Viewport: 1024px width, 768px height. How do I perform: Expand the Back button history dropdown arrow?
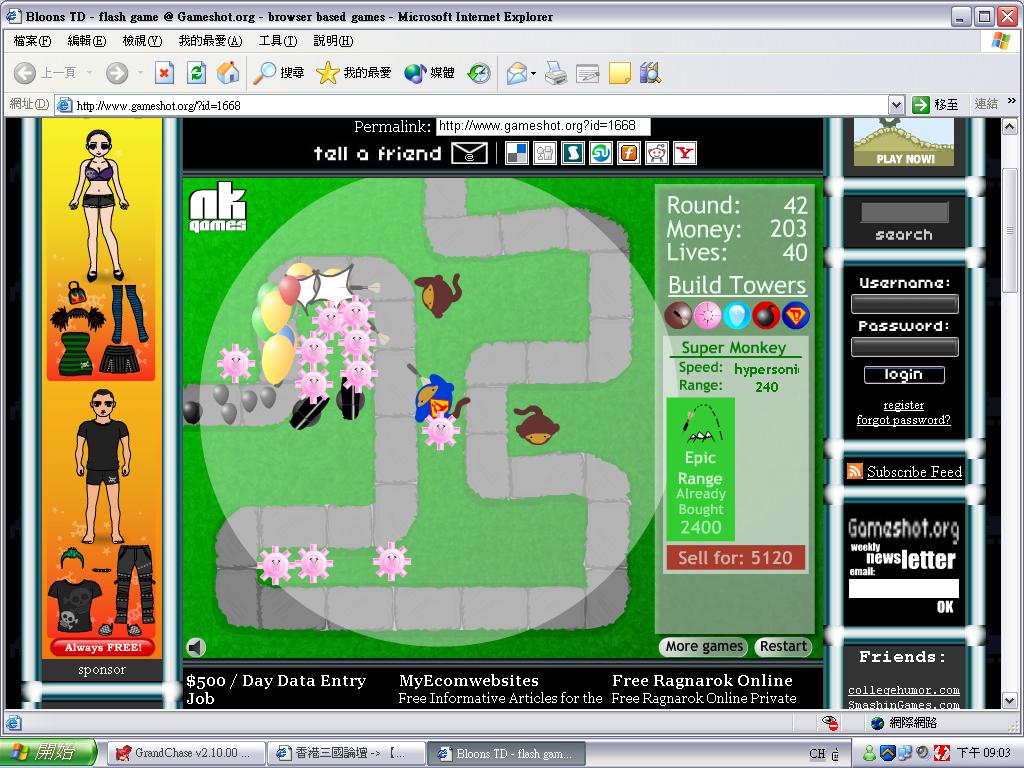pos(89,72)
